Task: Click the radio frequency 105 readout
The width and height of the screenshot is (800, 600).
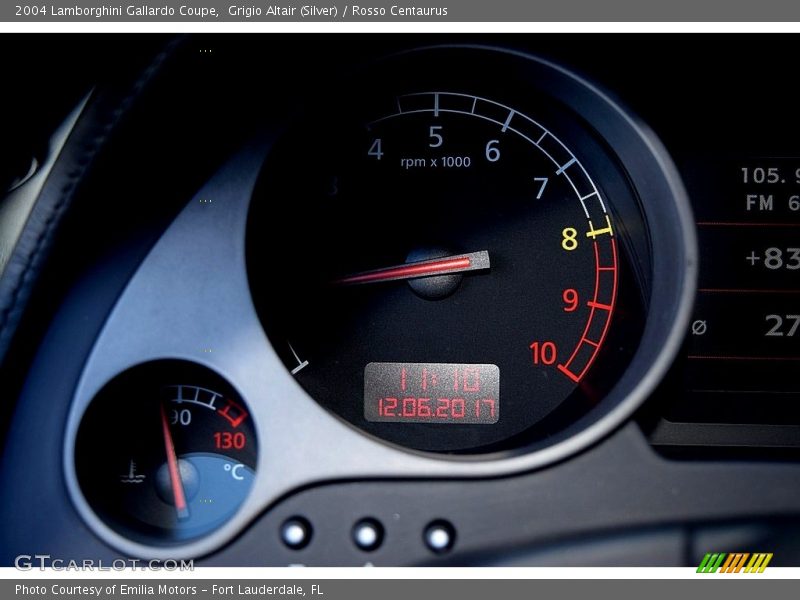Action: click(769, 176)
